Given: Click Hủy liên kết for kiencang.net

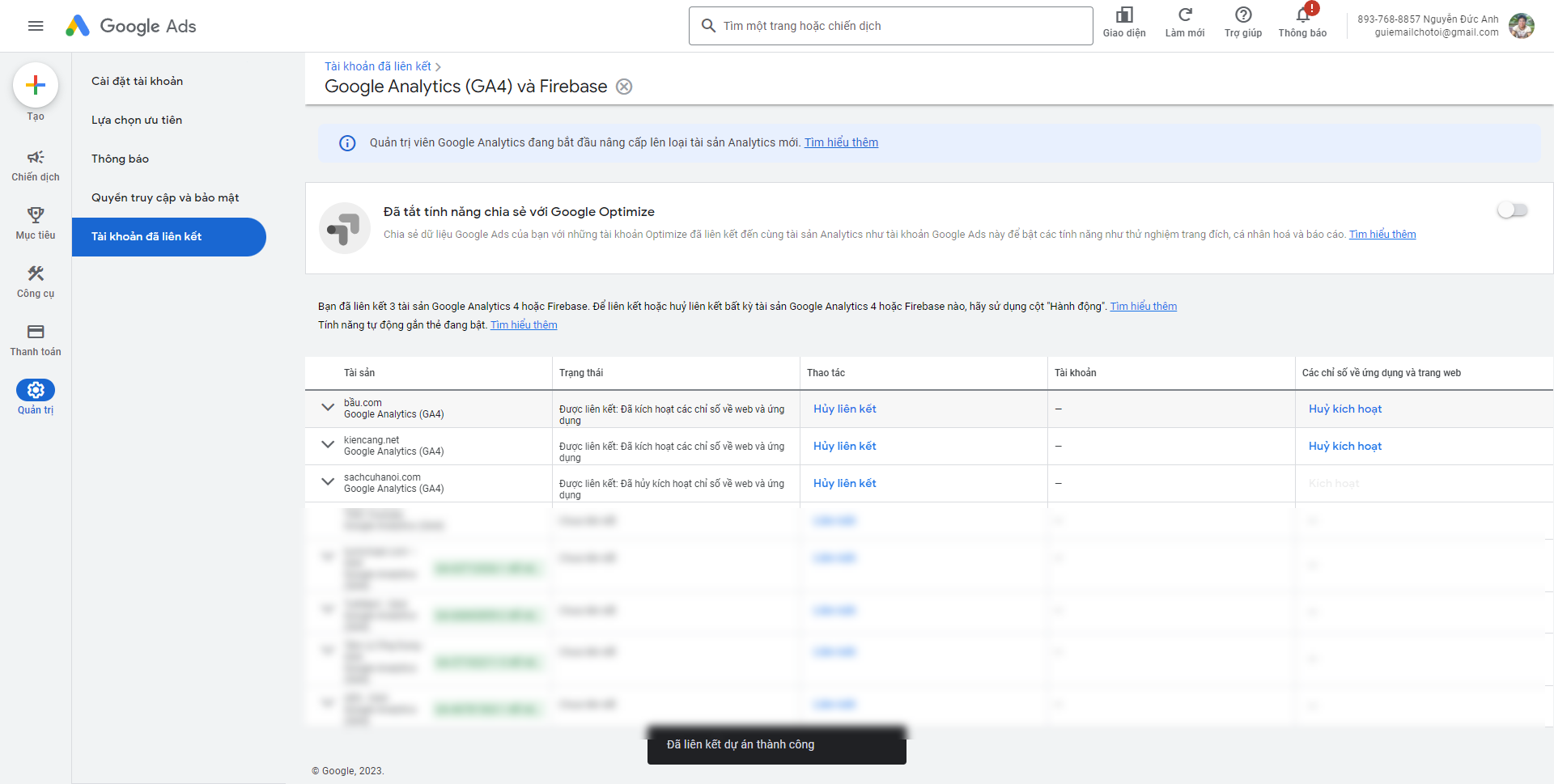Looking at the screenshot, I should coord(844,446).
